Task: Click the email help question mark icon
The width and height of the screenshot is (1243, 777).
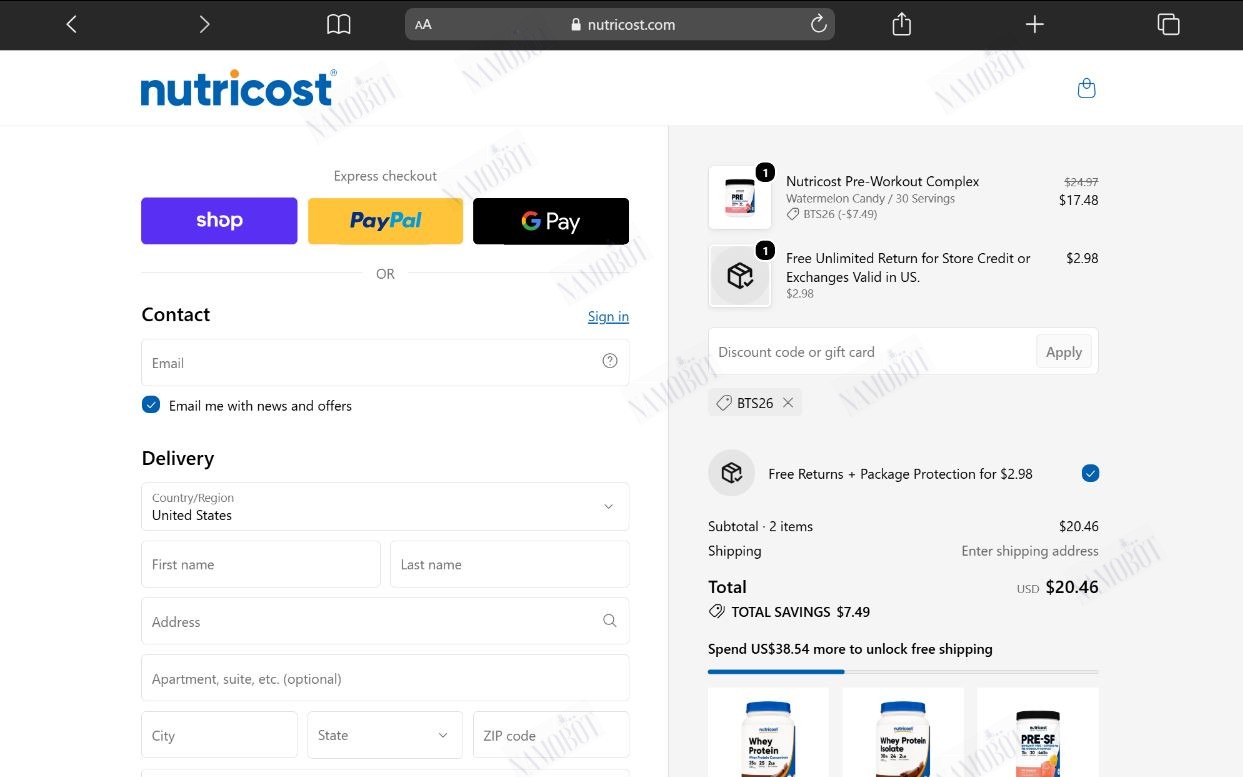Action: point(610,361)
